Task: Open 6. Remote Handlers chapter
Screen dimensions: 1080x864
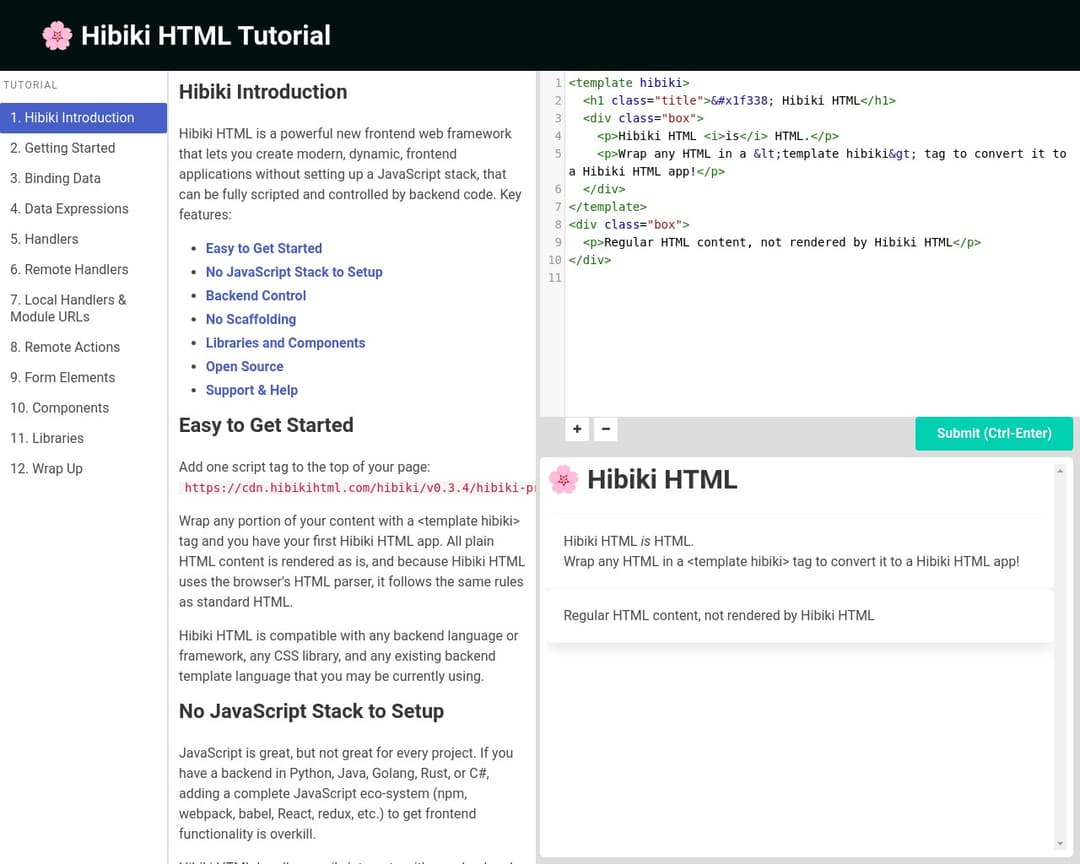Action: pos(83,269)
